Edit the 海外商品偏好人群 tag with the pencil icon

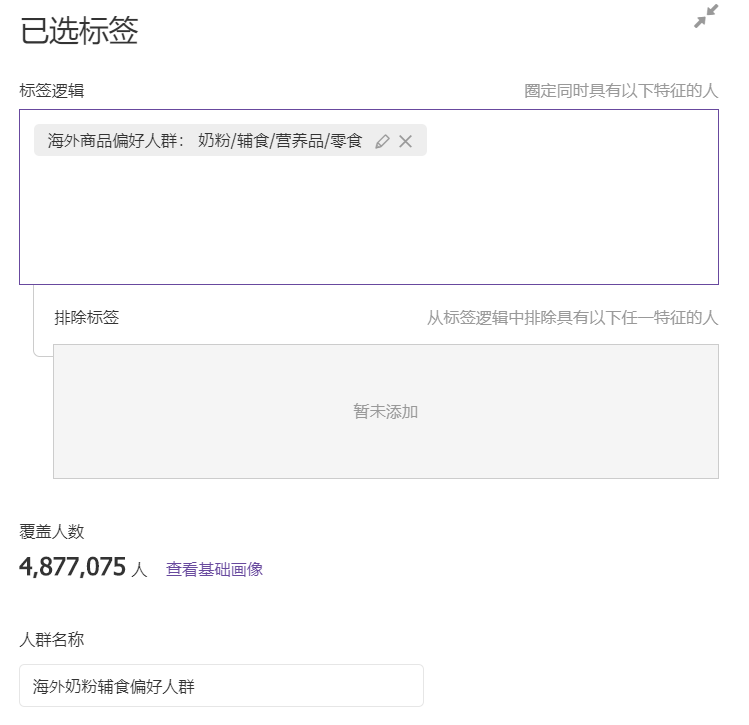[x=382, y=141]
